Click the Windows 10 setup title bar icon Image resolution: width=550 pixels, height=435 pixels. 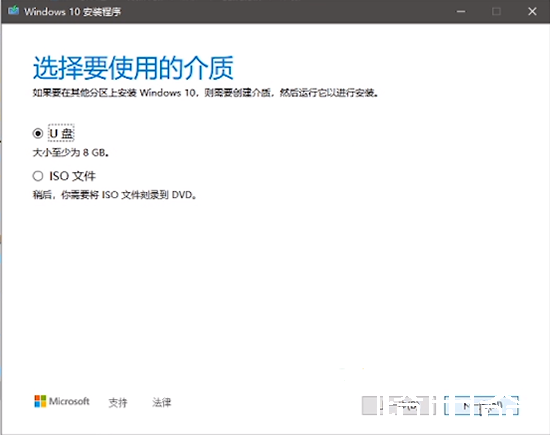(13, 11)
